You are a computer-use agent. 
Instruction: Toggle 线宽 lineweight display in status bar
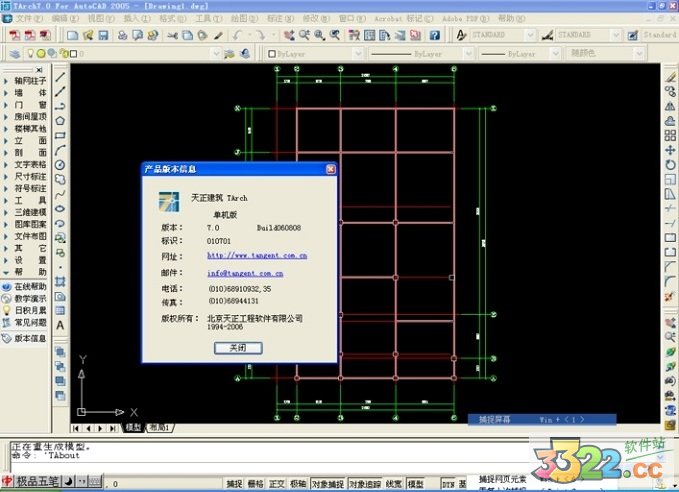pyautogui.click(x=394, y=484)
